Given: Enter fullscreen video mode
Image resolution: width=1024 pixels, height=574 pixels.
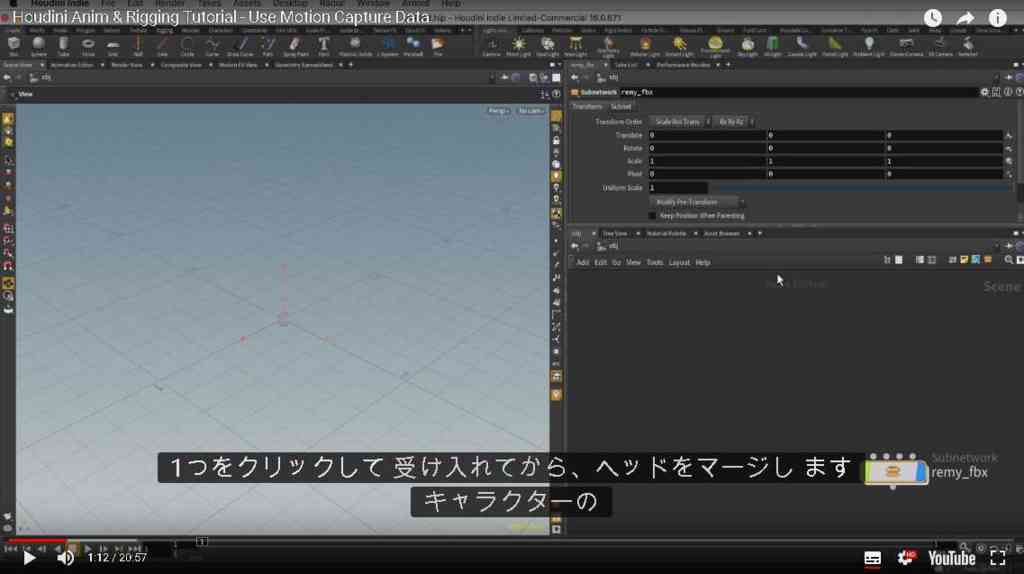Looking at the screenshot, I should [x=997, y=558].
